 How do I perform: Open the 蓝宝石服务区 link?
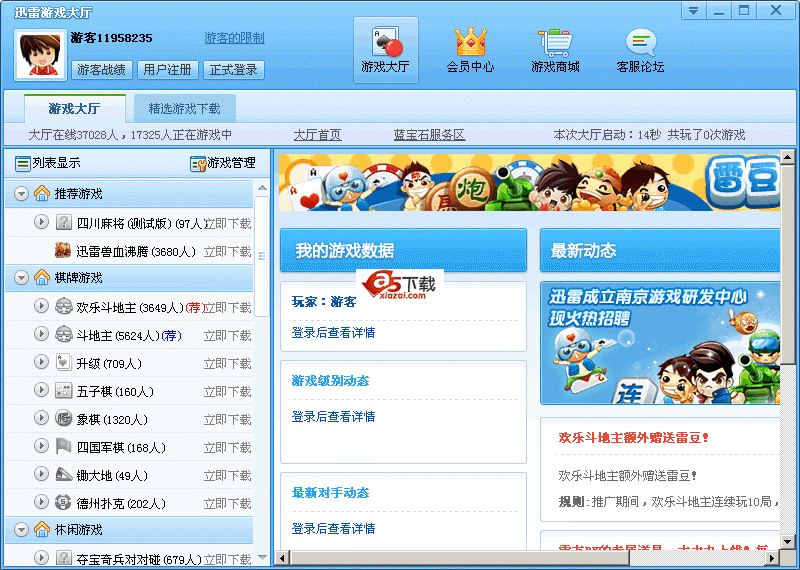pos(429,135)
